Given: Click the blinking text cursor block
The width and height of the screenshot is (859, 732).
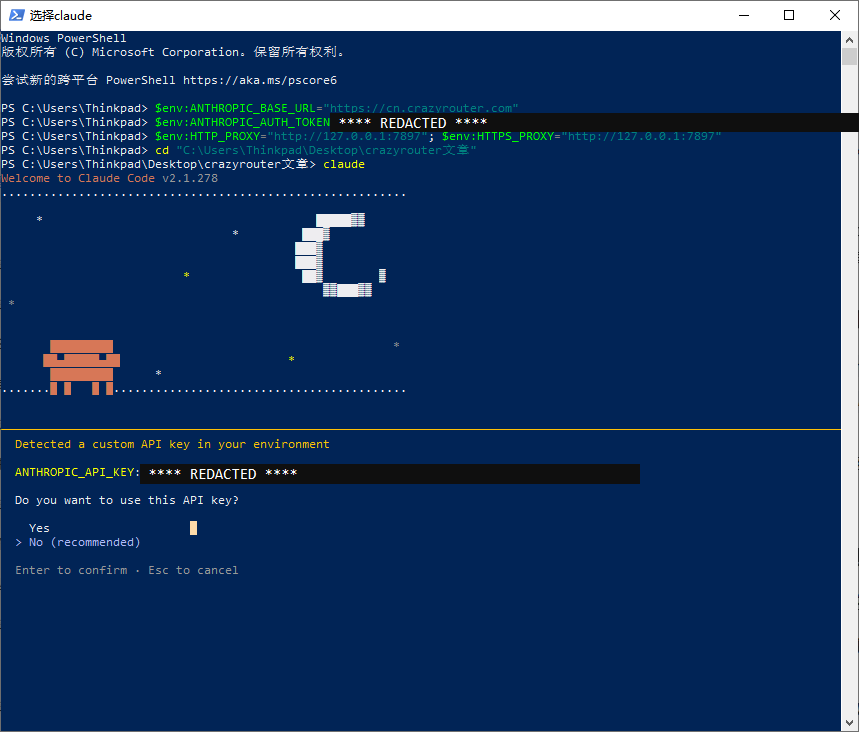Looking at the screenshot, I should pos(193,528).
